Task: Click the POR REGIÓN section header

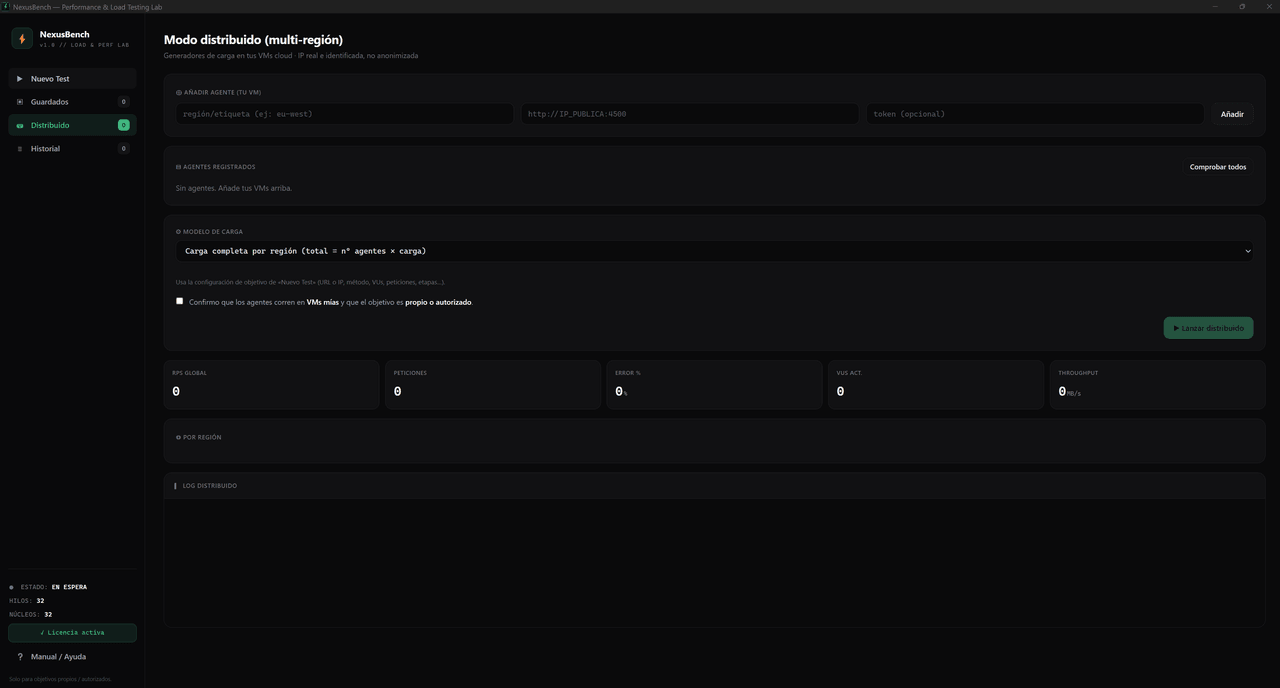Action: pyautogui.click(x=199, y=437)
